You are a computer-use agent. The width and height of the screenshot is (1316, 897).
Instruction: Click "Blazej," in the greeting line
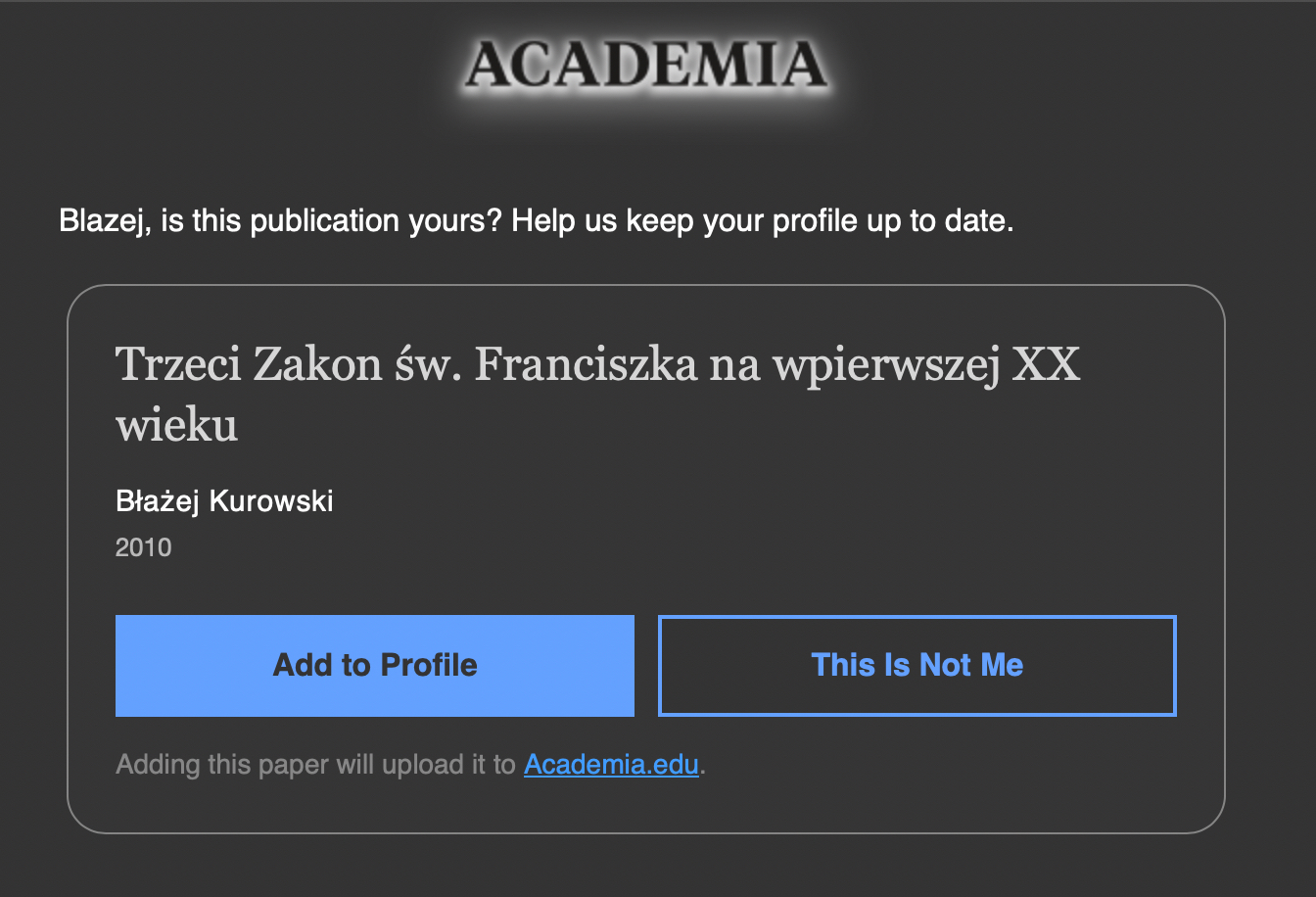(x=101, y=221)
